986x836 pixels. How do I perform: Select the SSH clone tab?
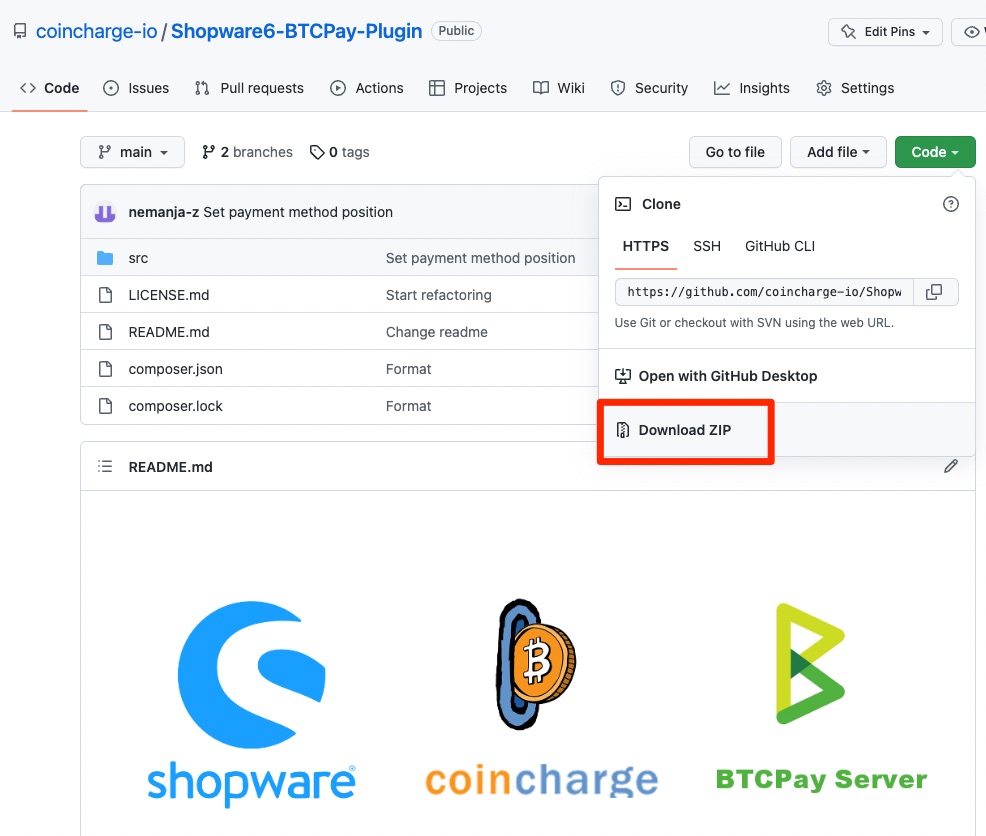click(707, 247)
